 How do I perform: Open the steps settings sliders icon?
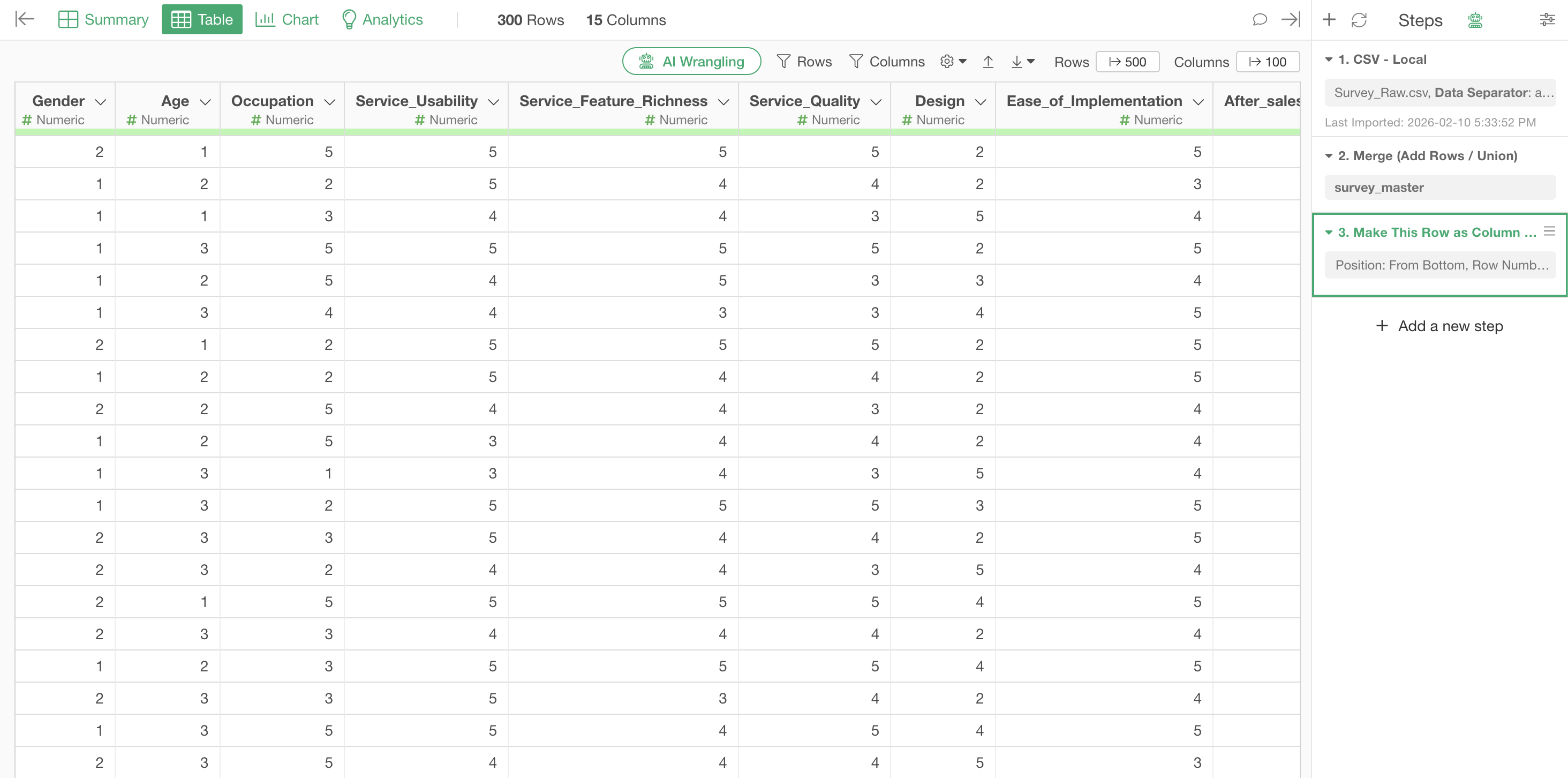coord(1547,20)
